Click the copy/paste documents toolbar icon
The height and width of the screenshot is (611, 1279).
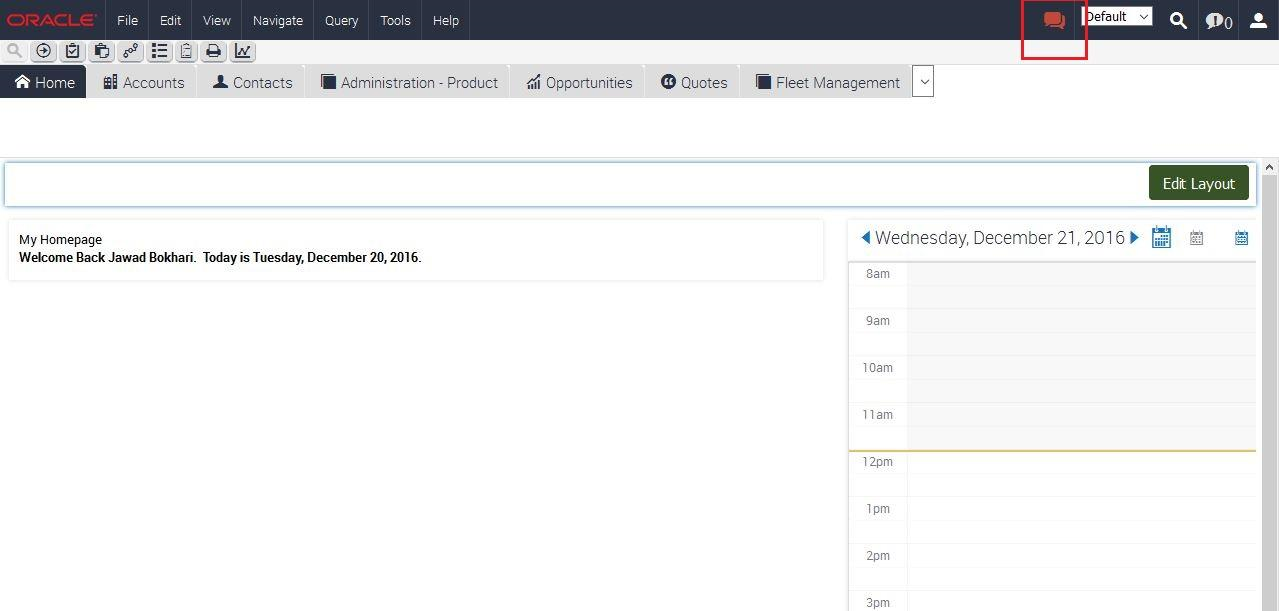click(x=101, y=51)
